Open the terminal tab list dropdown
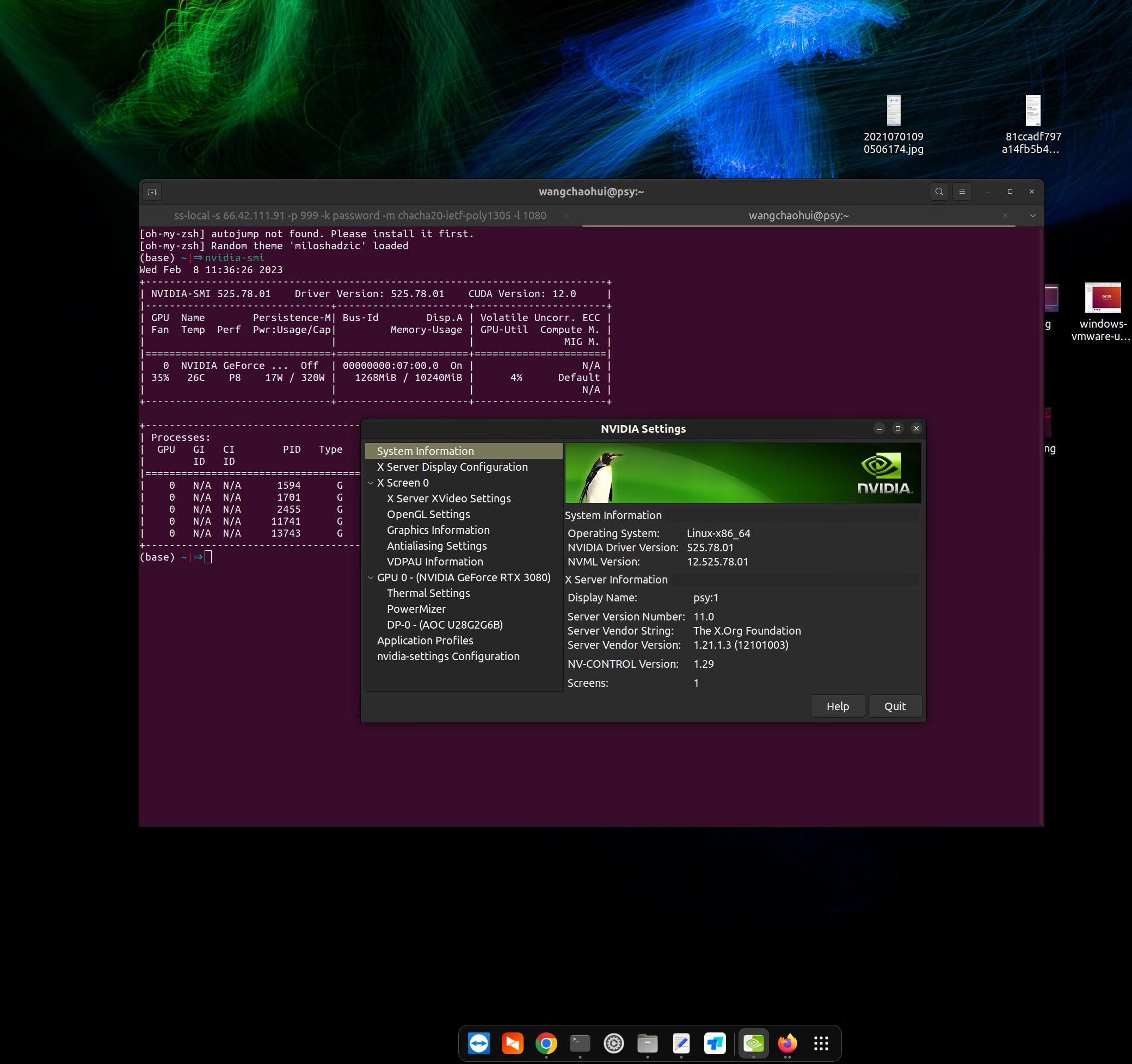The width and height of the screenshot is (1132, 1064). [1032, 216]
